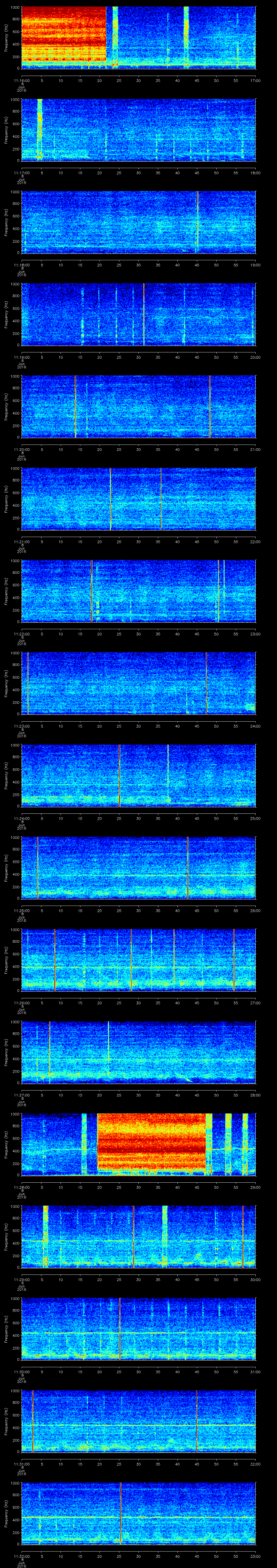The width and height of the screenshot is (277, 1568).
Task: Select the 11:28:00 time label
Action: 22,1187
